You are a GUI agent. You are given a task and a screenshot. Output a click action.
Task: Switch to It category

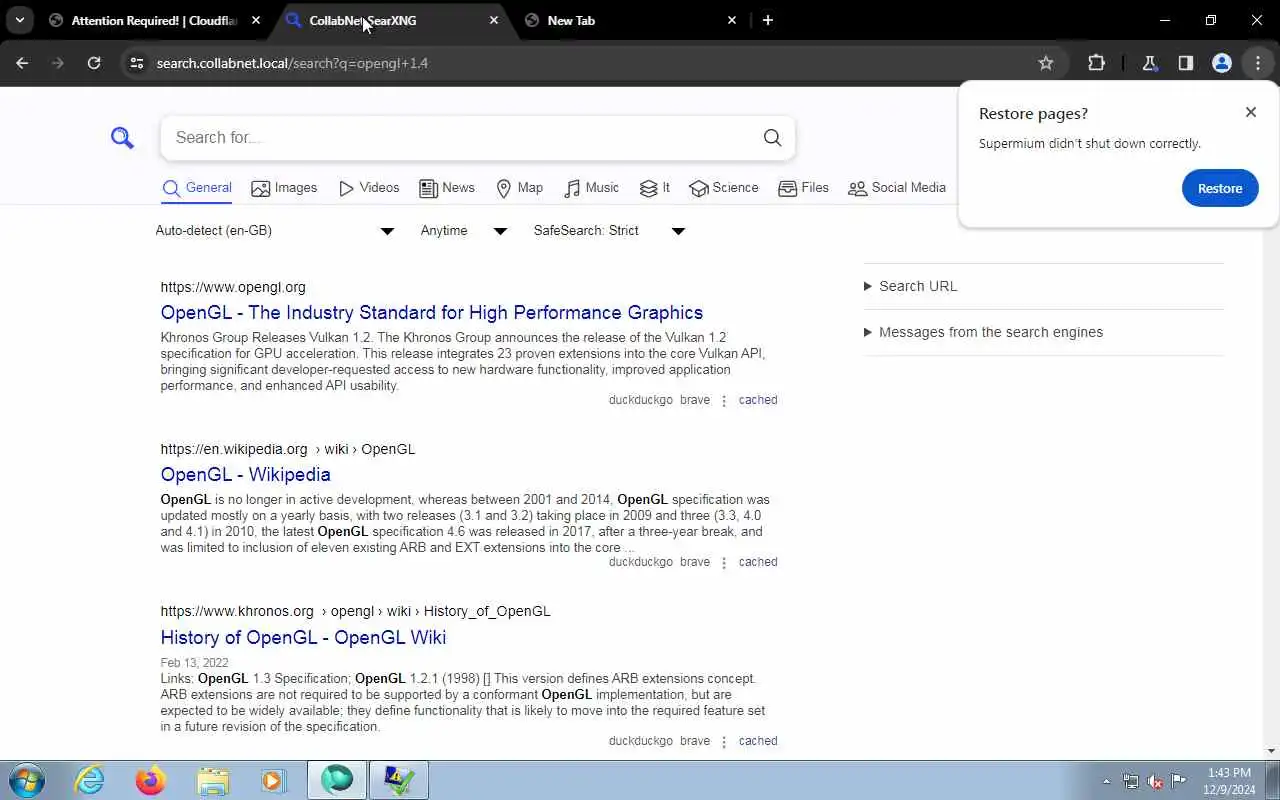(x=655, y=188)
